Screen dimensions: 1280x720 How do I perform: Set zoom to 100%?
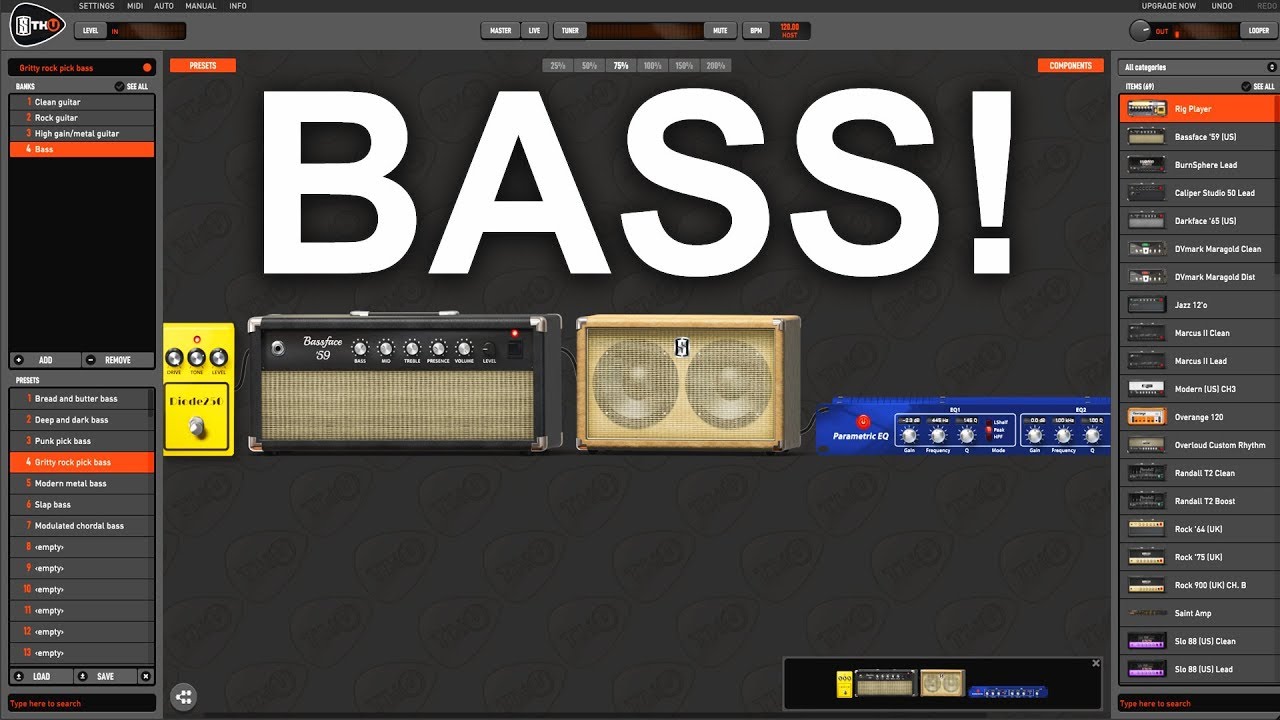click(652, 66)
